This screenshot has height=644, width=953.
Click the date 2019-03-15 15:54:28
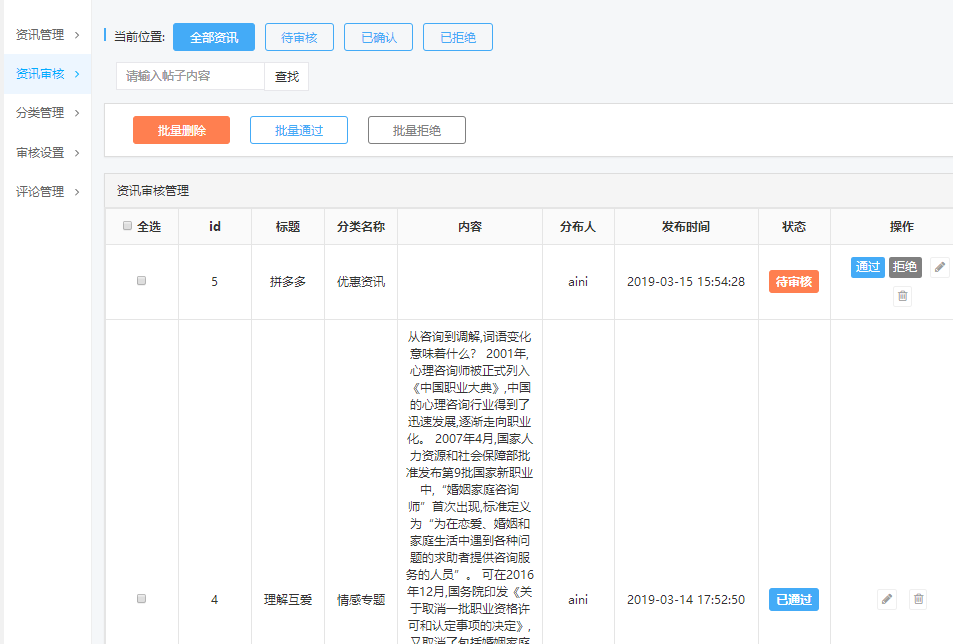click(x=686, y=281)
